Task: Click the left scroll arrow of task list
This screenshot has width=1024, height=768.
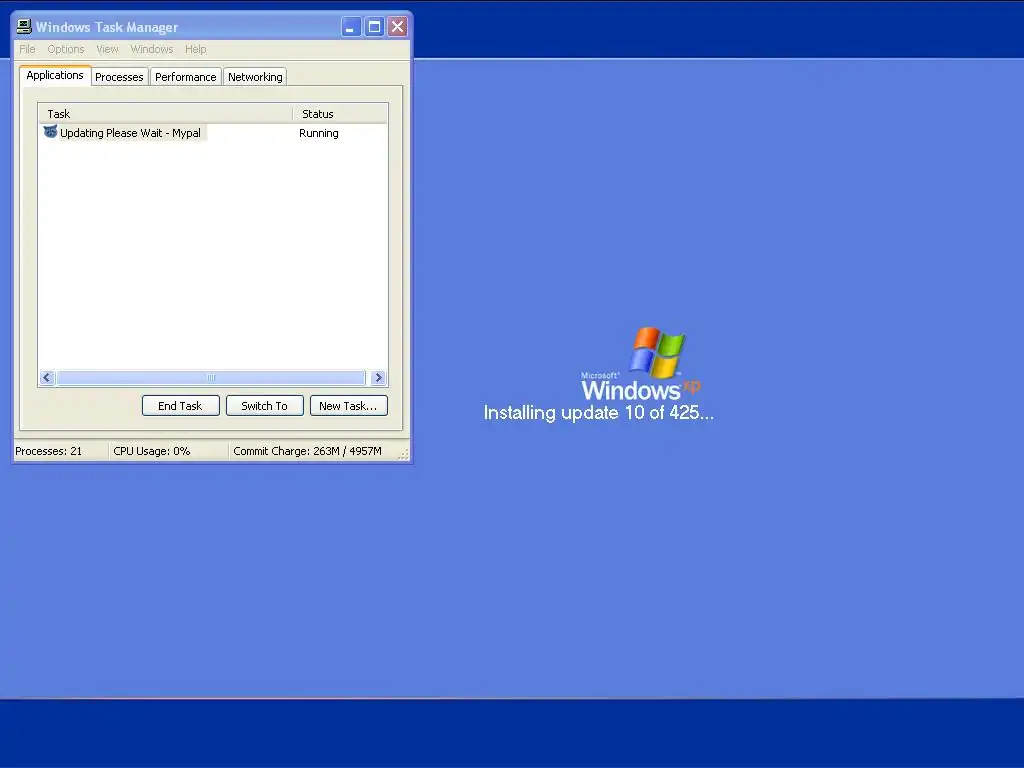Action: coord(47,377)
